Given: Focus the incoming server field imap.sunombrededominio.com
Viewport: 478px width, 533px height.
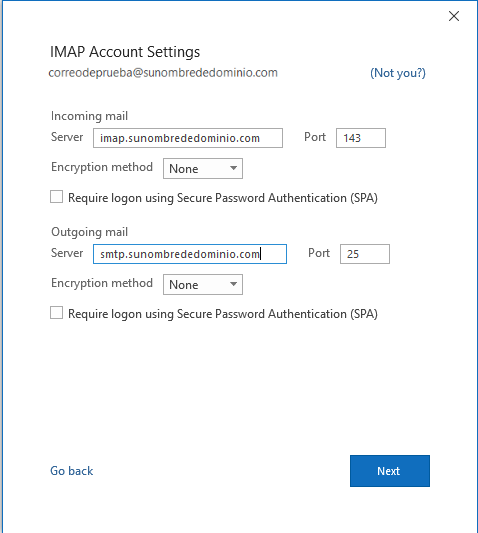Looking at the screenshot, I should point(188,138).
